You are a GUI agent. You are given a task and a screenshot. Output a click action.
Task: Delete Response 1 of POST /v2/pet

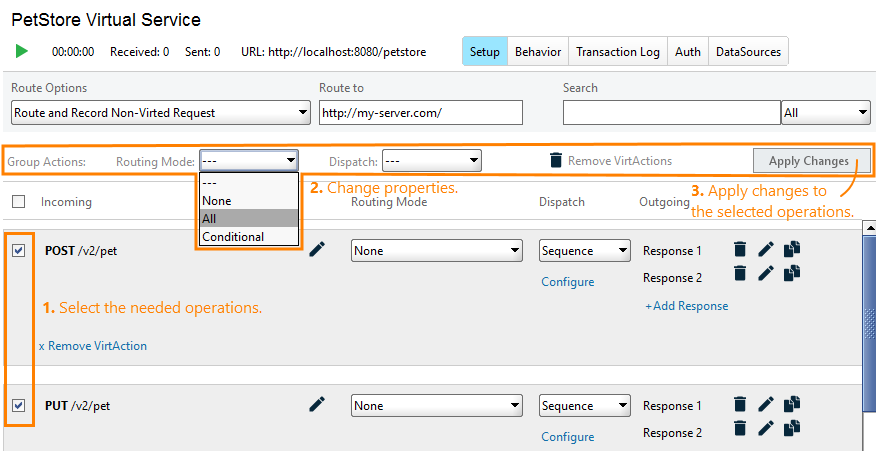coord(740,249)
